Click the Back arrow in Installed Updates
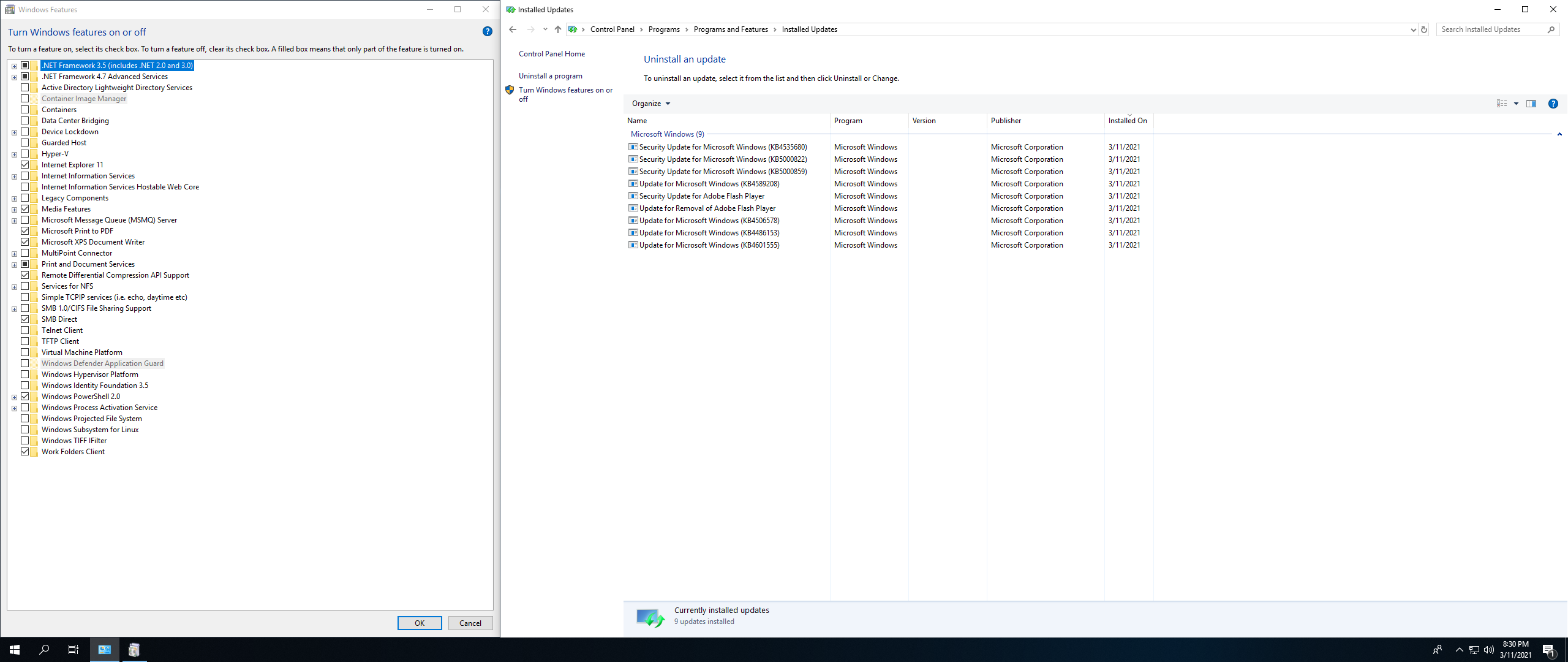 (x=513, y=29)
